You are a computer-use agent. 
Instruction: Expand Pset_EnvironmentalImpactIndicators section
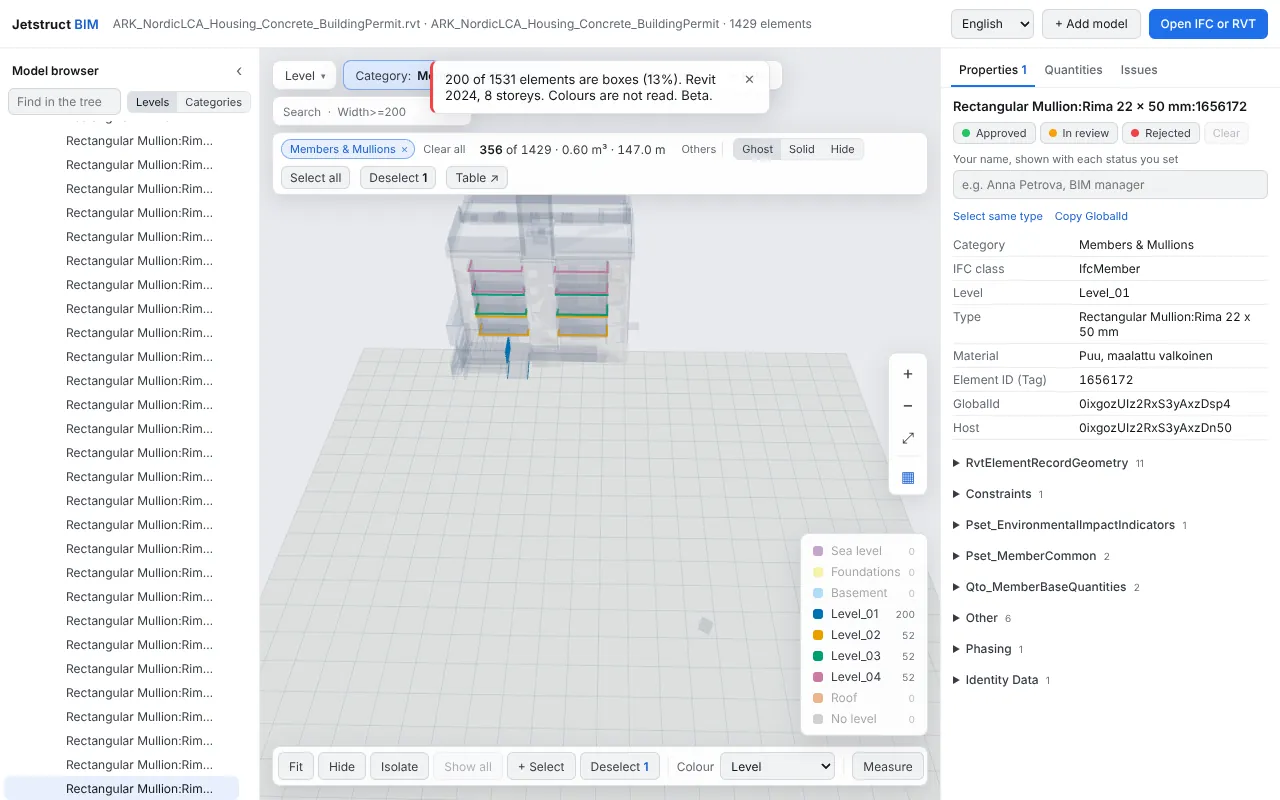[1070, 525]
